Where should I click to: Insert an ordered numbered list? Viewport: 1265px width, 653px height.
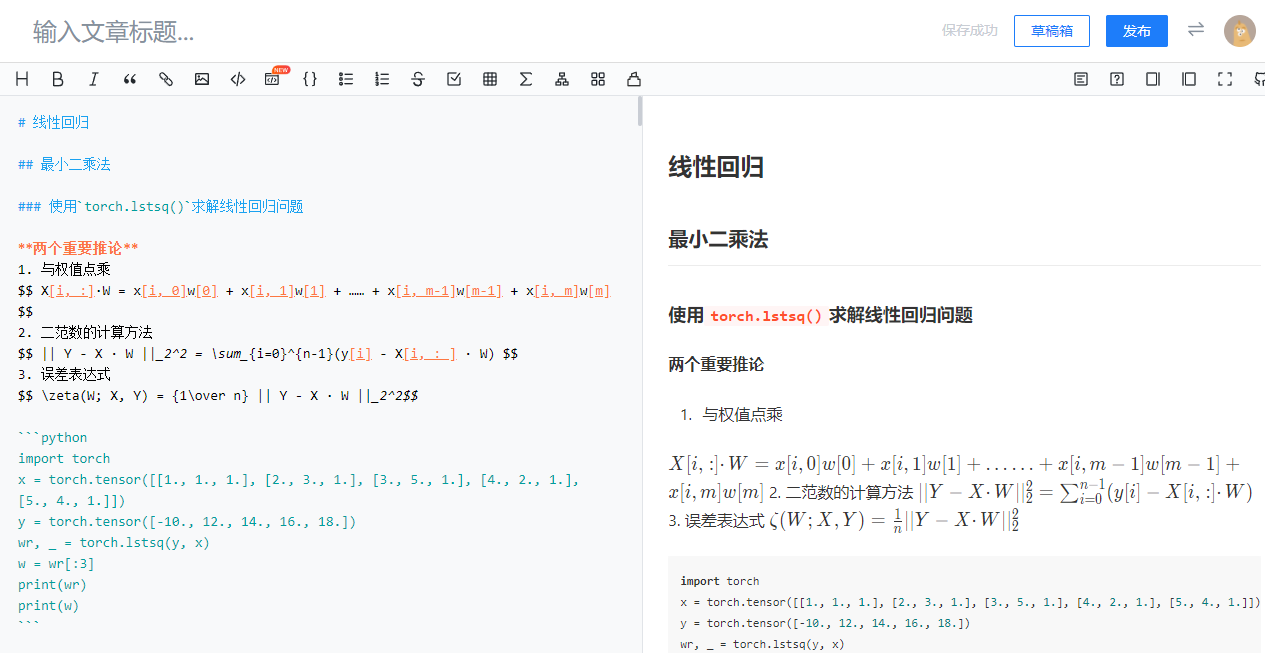click(x=382, y=79)
